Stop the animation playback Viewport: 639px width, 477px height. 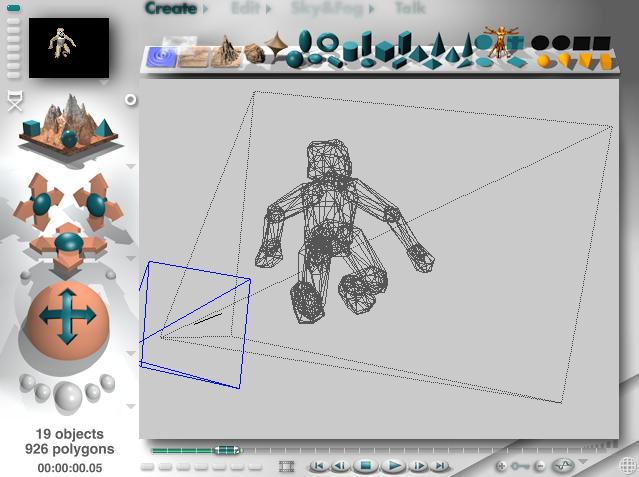click(x=366, y=466)
